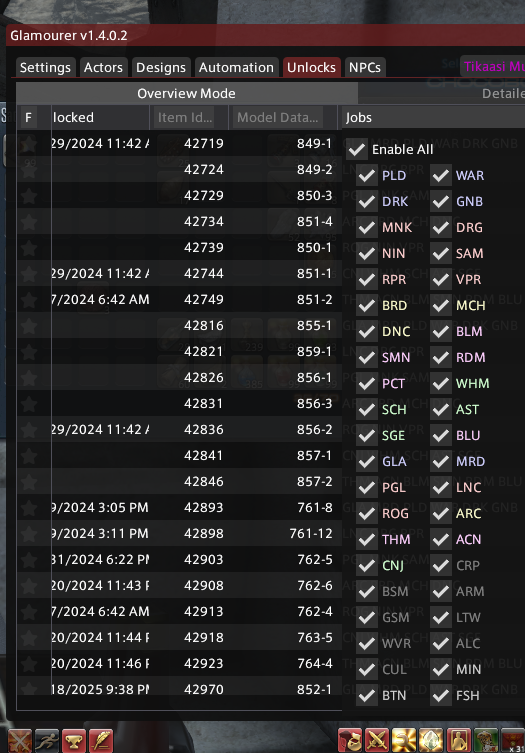525x753 pixels.
Task: Click the 9/2024 3:05 PM unlock date
Action: pos(100,508)
